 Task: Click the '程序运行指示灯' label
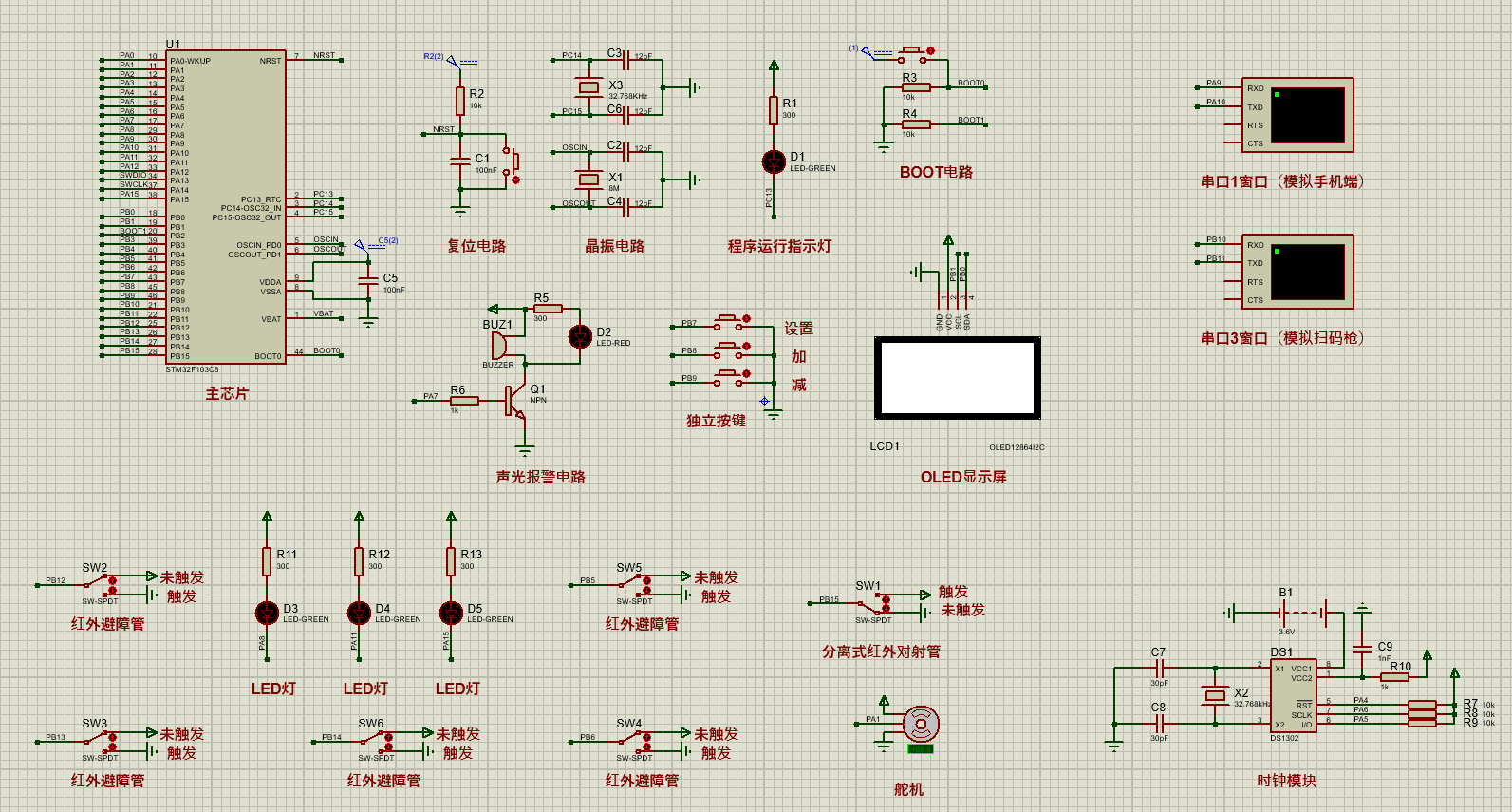pos(779,246)
